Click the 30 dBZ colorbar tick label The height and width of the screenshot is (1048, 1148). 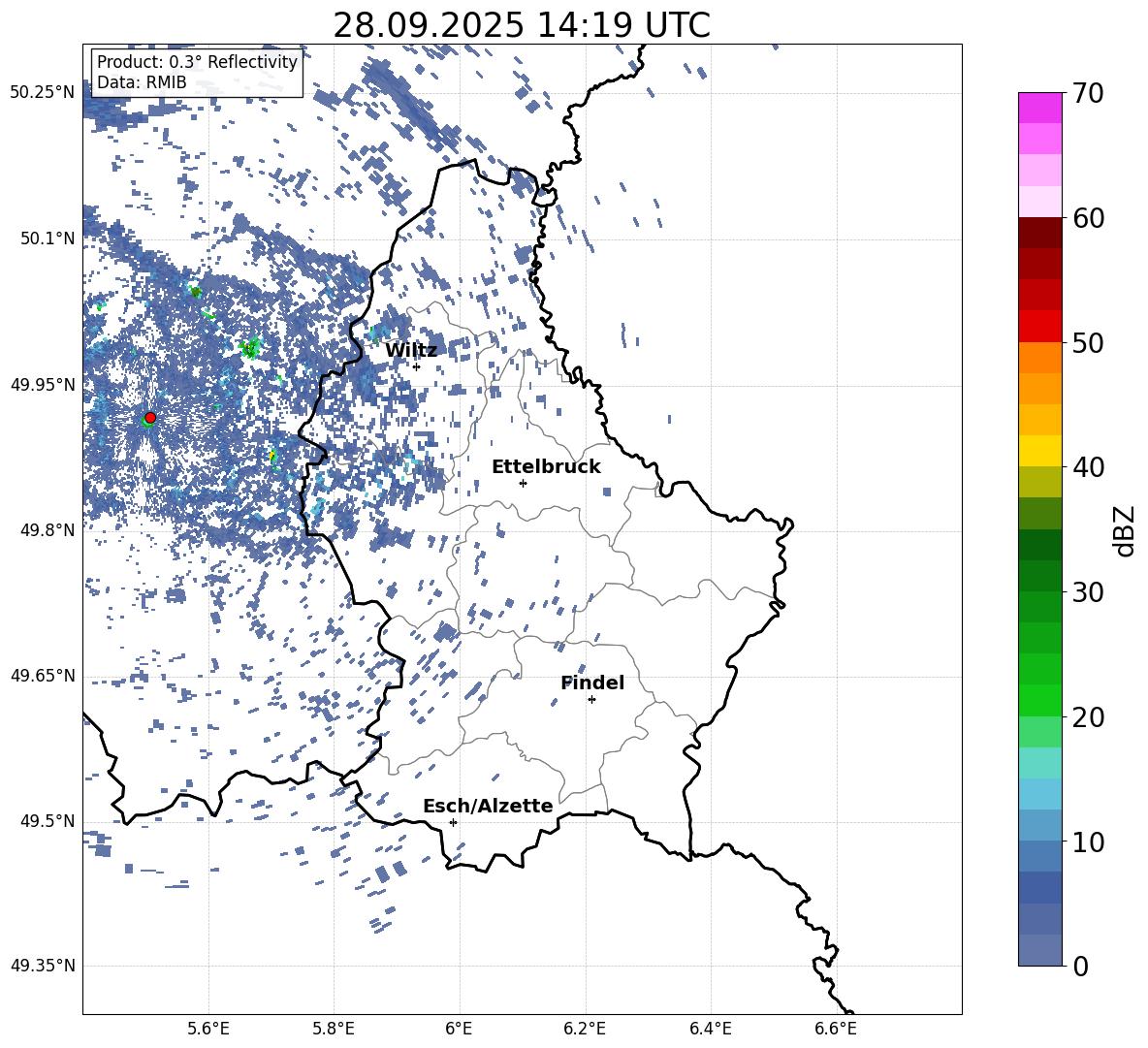1088,592
